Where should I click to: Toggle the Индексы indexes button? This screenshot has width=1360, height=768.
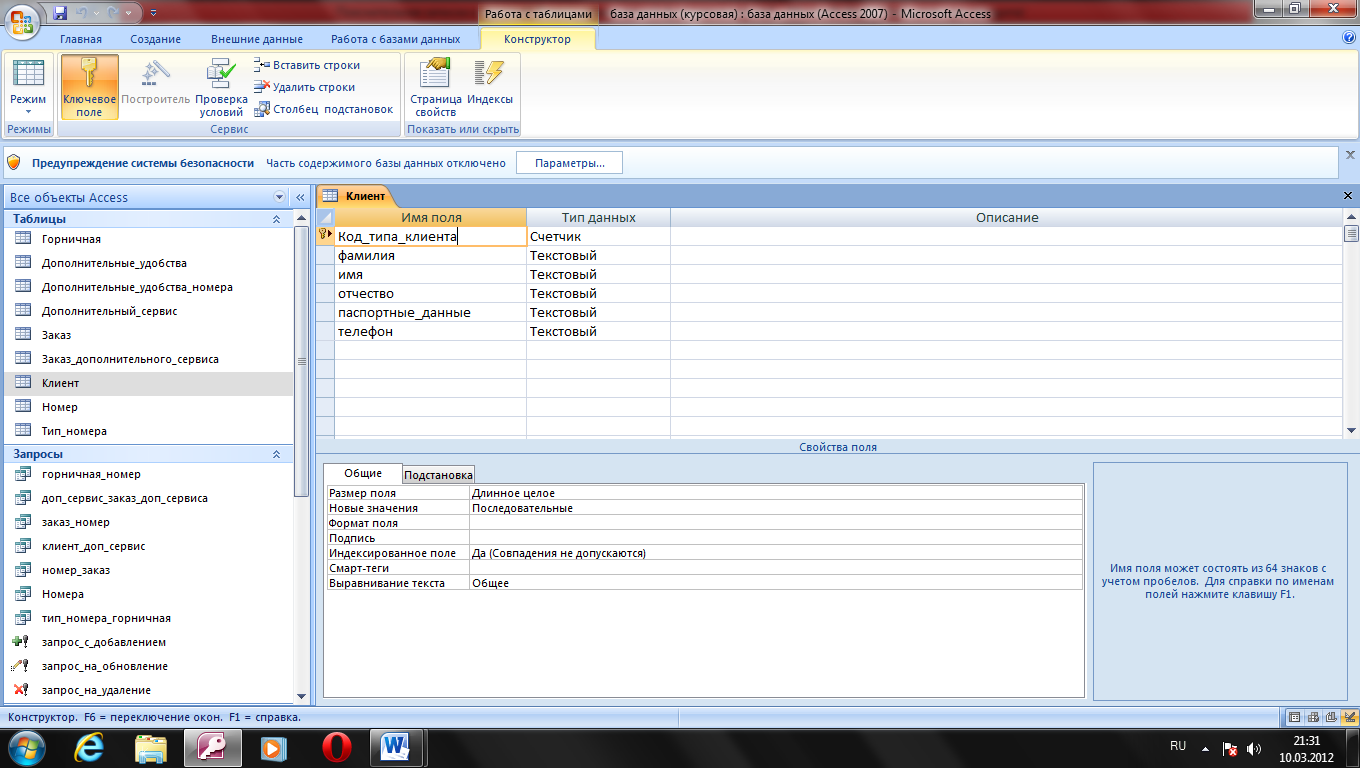pos(490,87)
